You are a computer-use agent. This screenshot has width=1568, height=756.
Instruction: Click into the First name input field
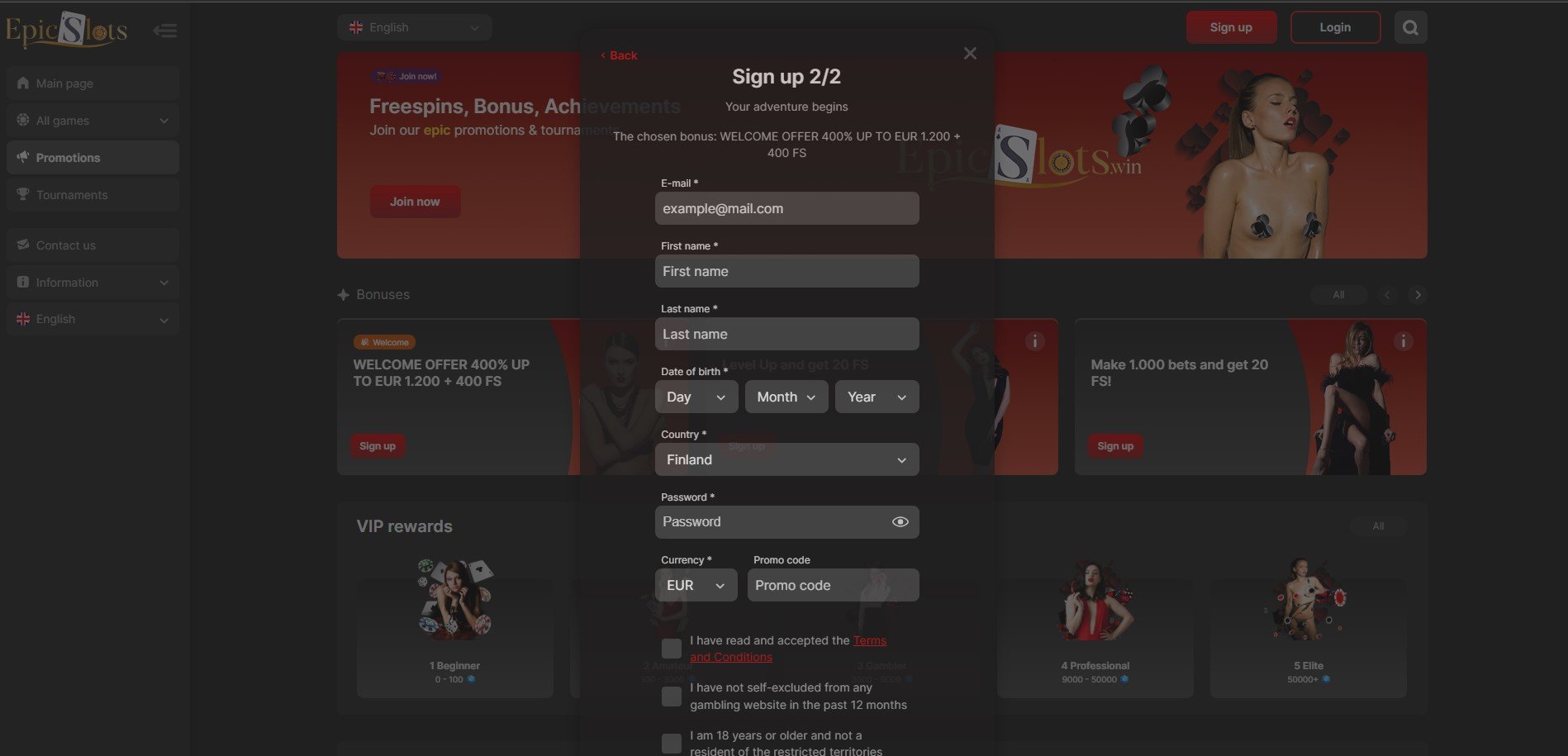pos(786,271)
